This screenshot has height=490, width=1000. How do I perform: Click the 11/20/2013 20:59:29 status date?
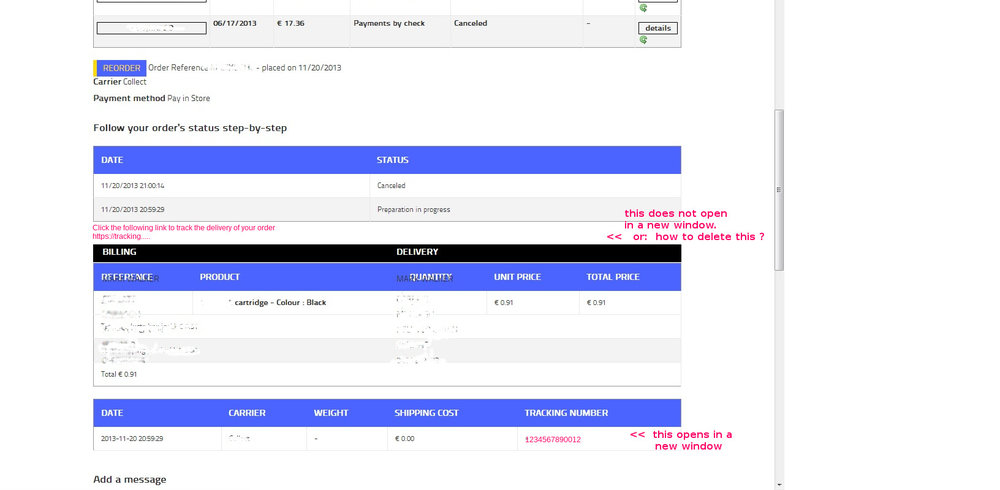click(133, 209)
